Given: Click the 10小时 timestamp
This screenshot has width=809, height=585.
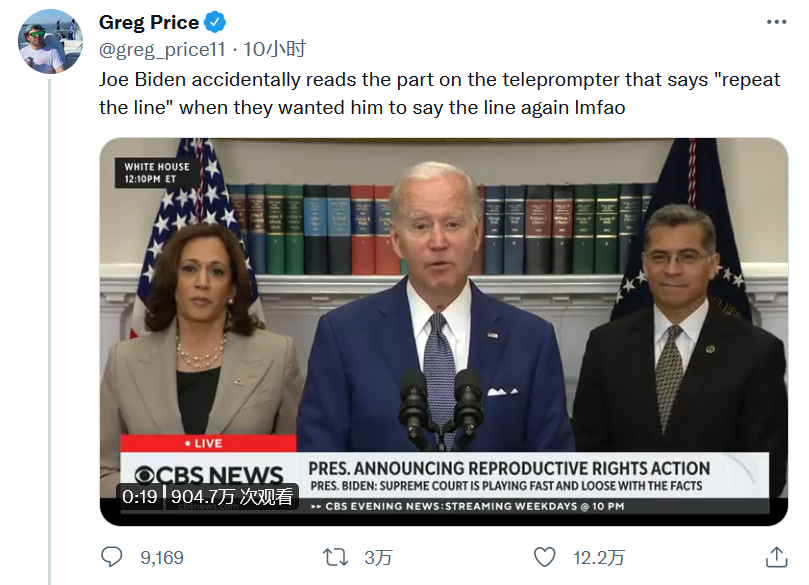Looking at the screenshot, I should tap(273, 48).
